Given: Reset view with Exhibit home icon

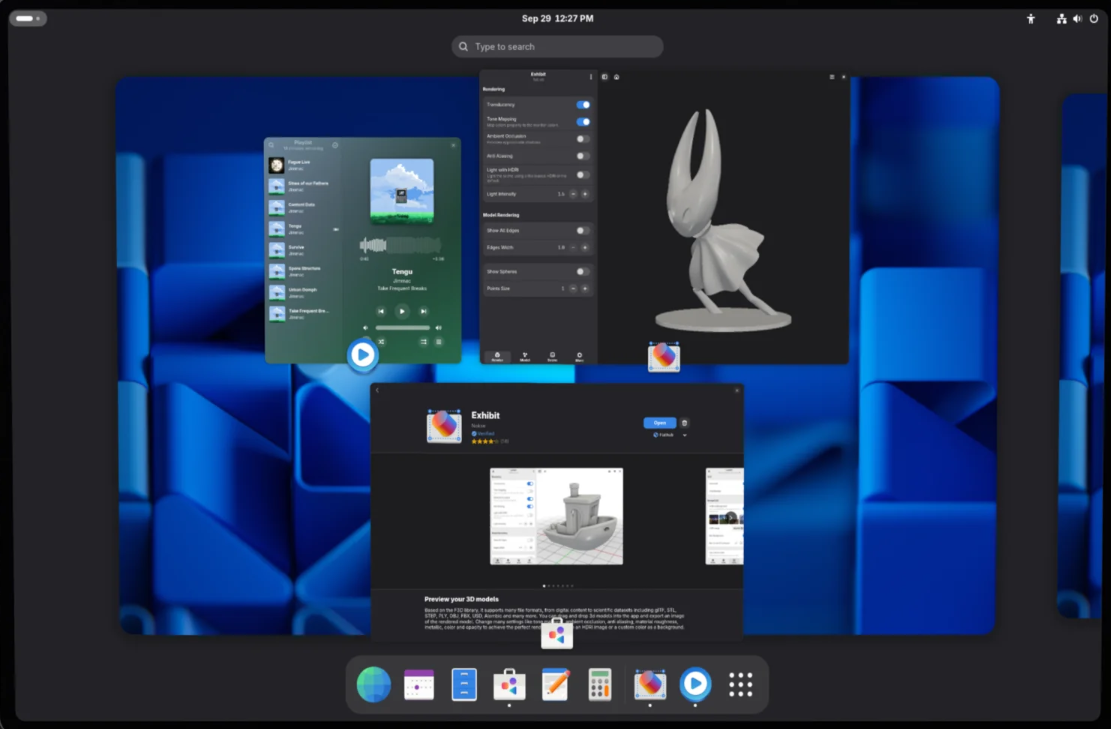Looking at the screenshot, I should point(616,77).
